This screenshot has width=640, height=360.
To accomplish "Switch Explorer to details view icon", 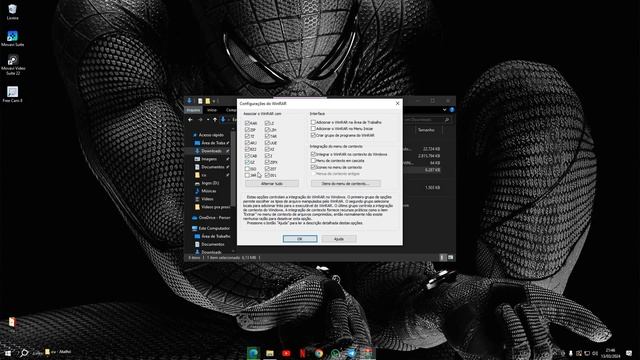I will (442, 258).
